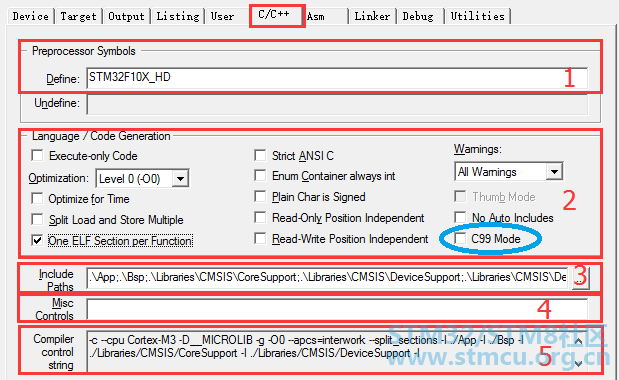Open the User tab
The image size is (619, 380).
click(x=222, y=17)
